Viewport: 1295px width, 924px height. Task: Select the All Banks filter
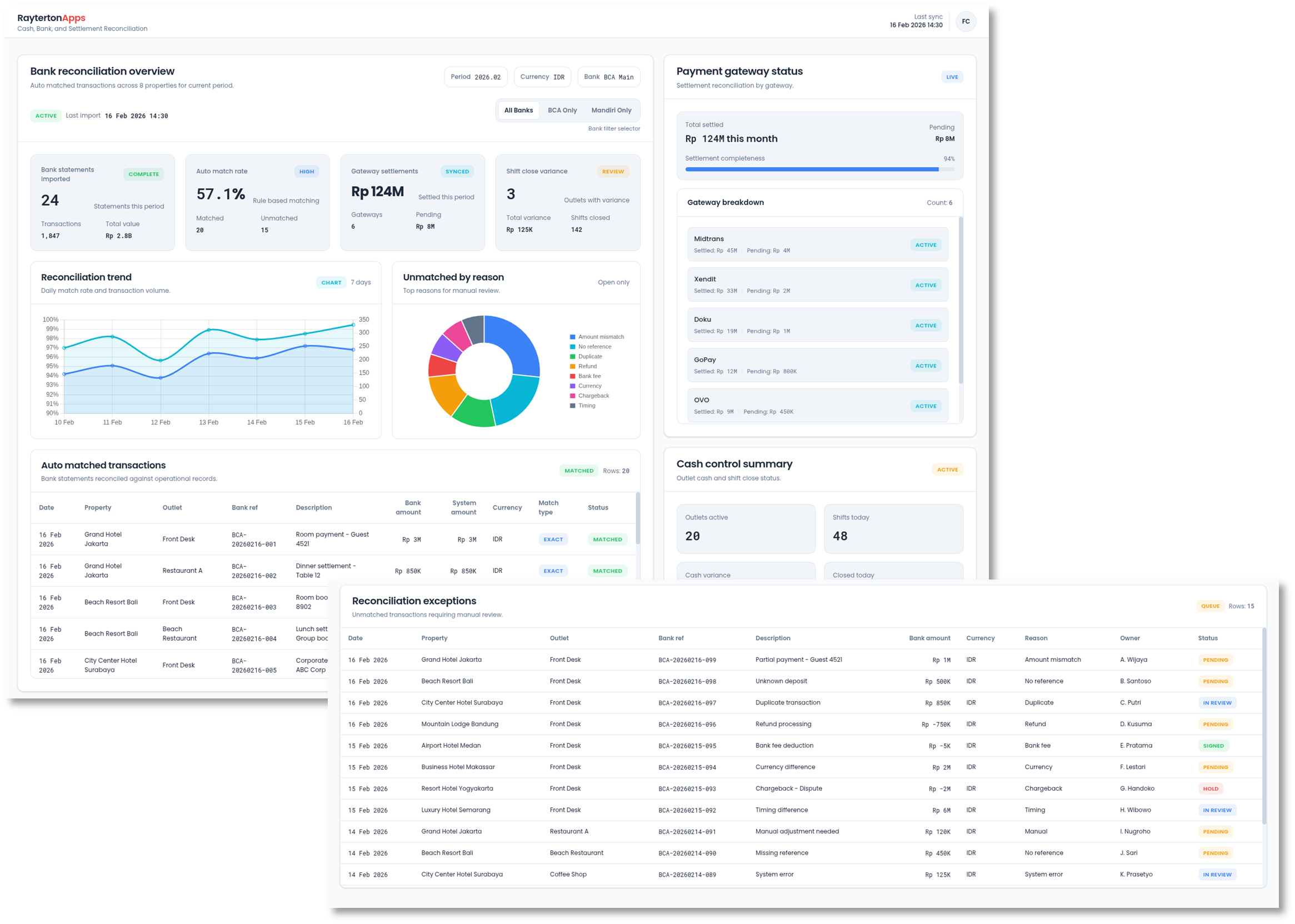[x=518, y=111]
